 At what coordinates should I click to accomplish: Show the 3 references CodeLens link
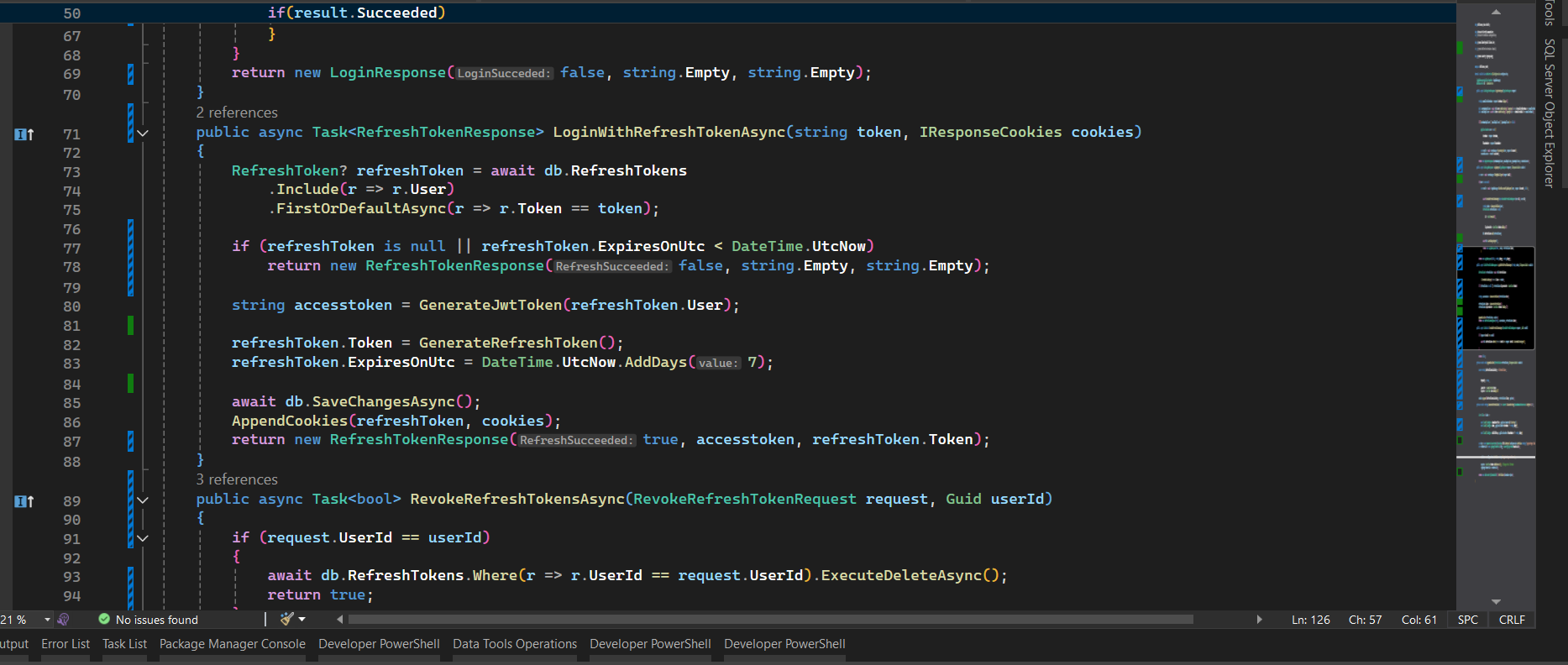(x=237, y=479)
